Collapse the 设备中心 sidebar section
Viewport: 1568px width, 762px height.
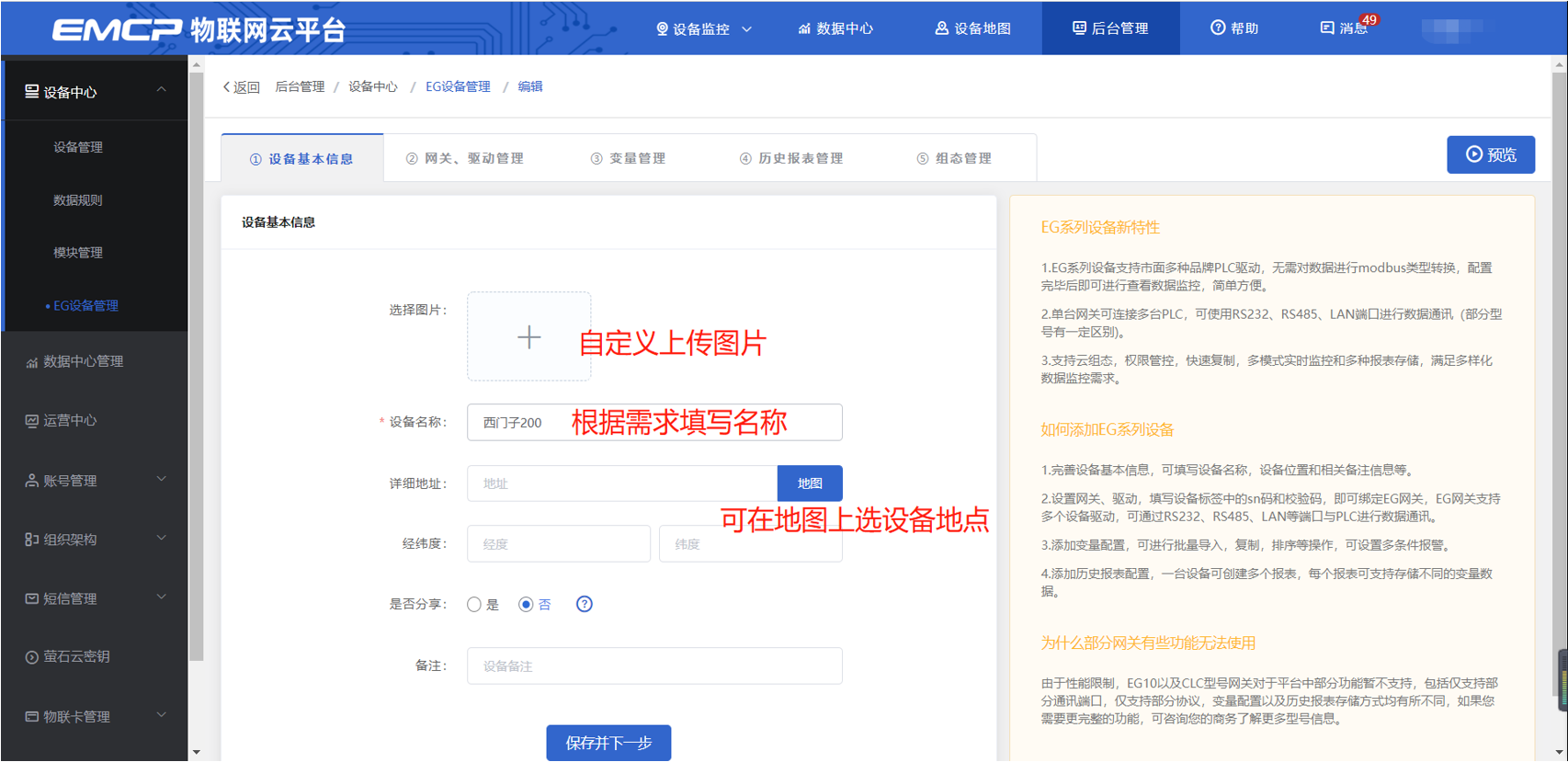click(162, 90)
